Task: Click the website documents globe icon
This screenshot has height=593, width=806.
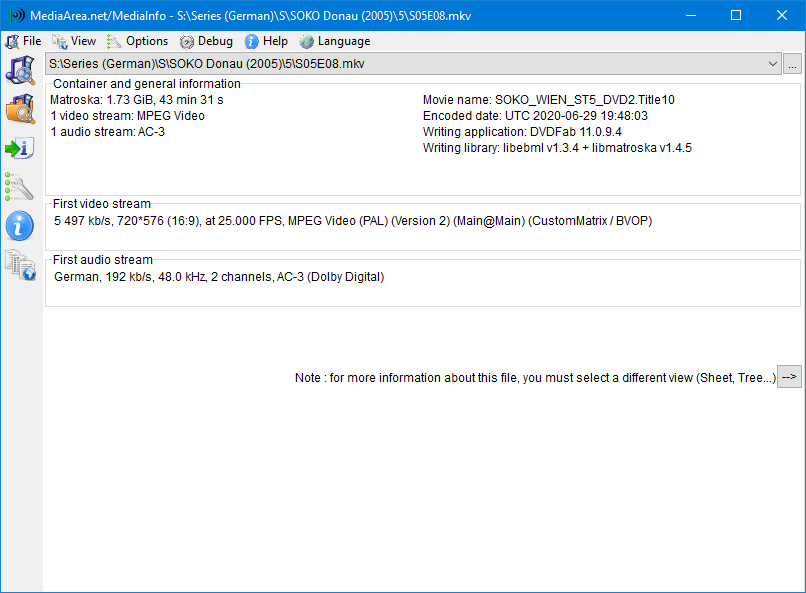Action: 21,265
